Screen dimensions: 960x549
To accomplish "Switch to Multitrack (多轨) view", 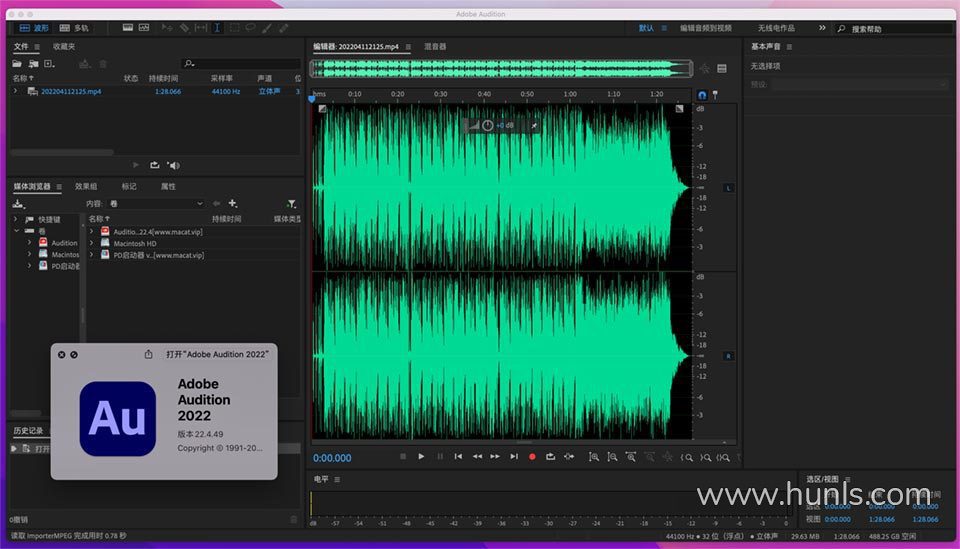I will pyautogui.click(x=74, y=28).
